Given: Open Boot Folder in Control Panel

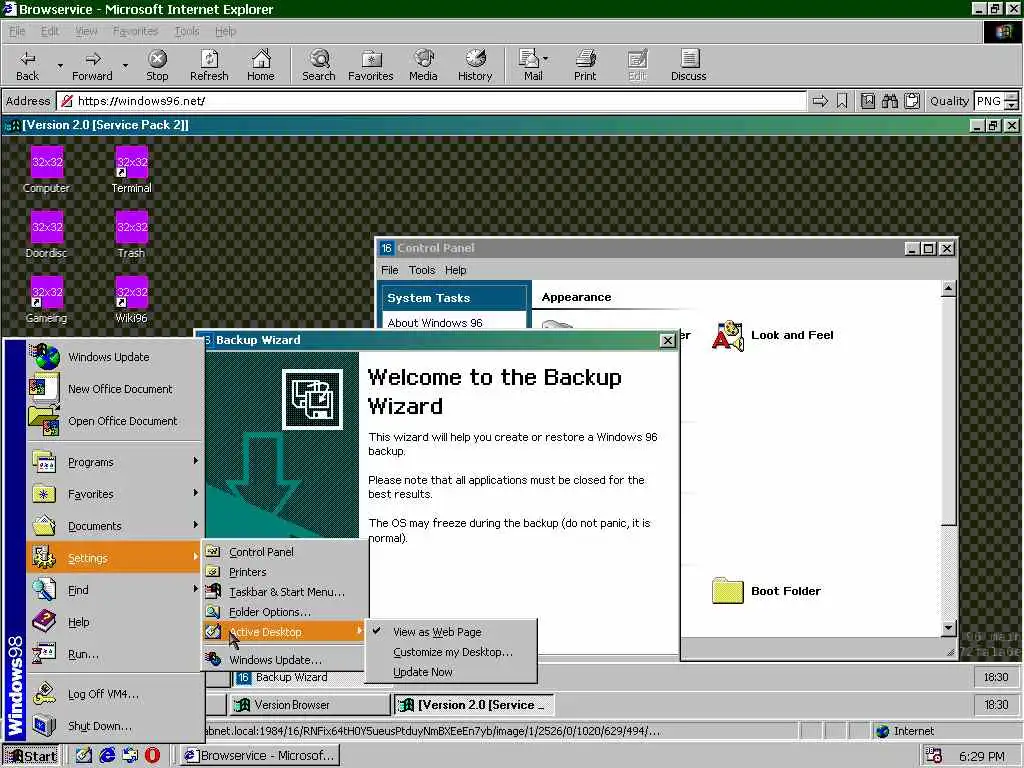Looking at the screenshot, I should (x=767, y=591).
